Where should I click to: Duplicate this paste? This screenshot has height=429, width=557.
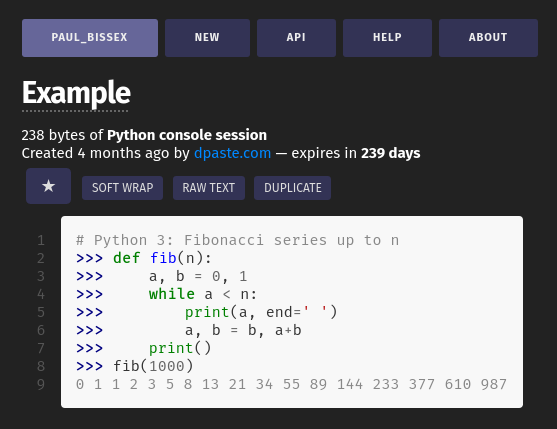pos(292,188)
